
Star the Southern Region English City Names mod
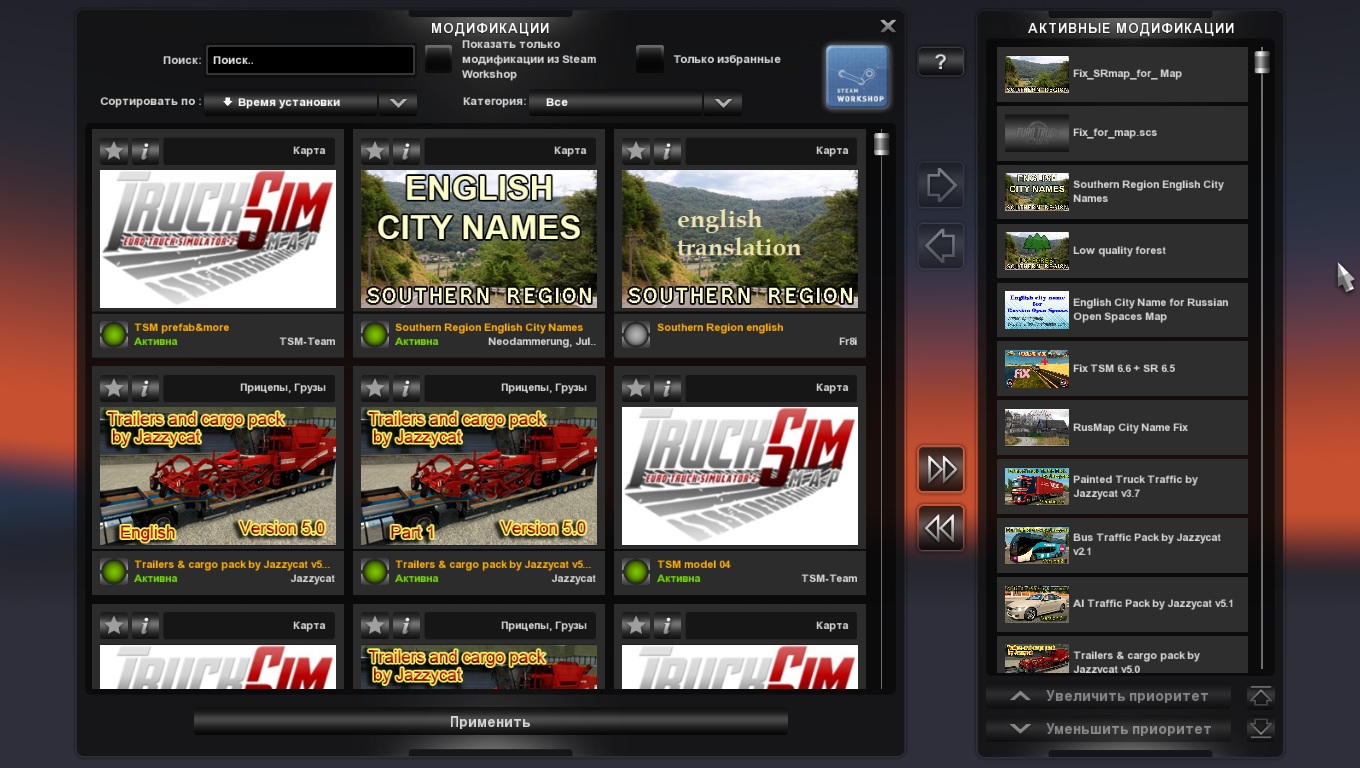tap(375, 151)
